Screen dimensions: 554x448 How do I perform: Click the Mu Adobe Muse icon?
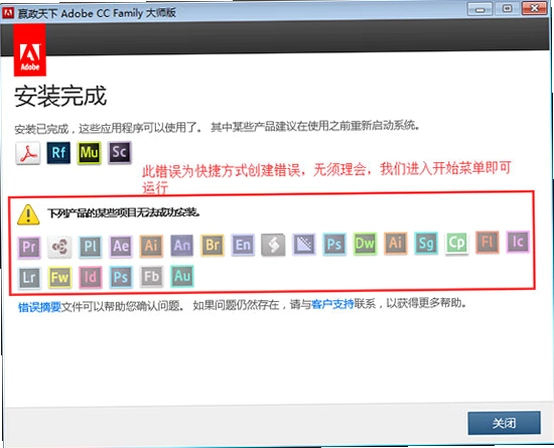pos(89,153)
